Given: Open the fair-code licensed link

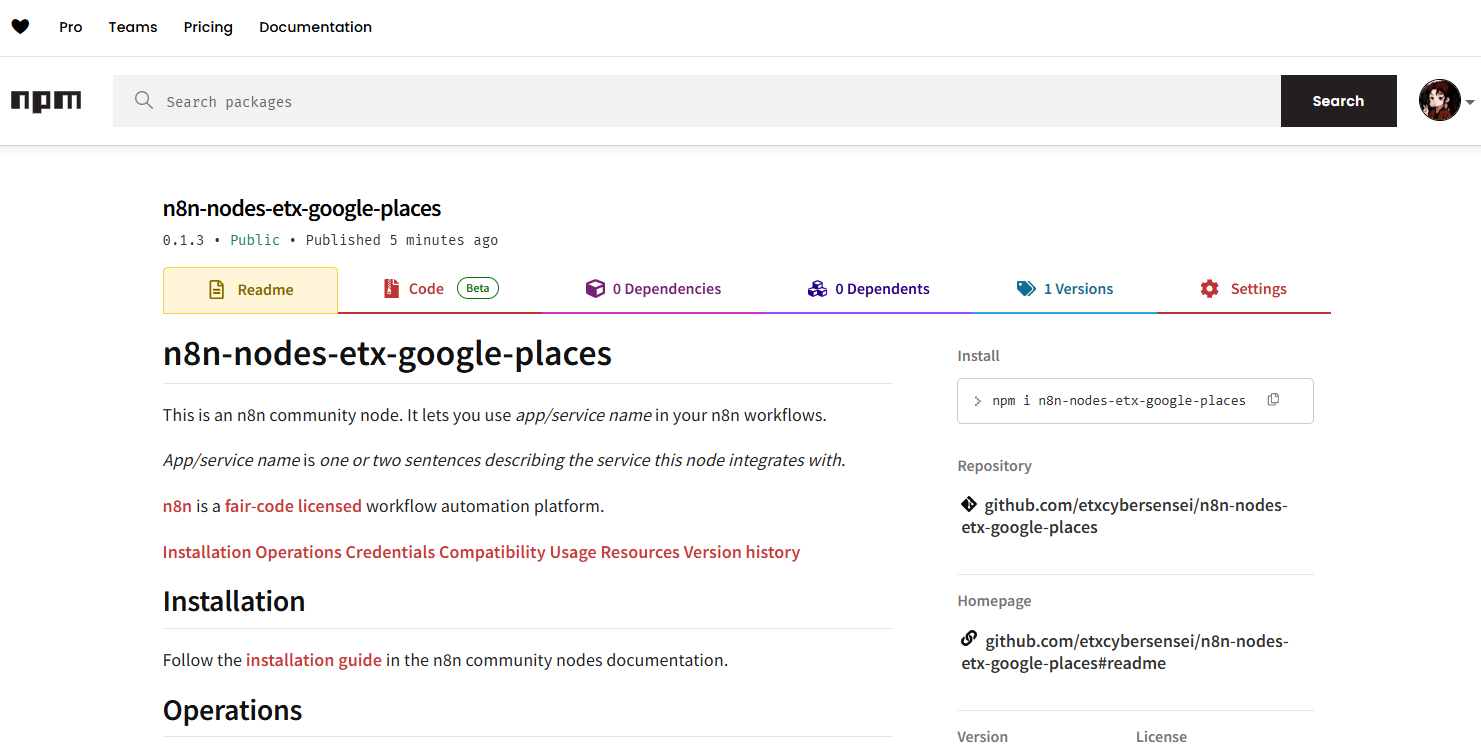Looking at the screenshot, I should (x=293, y=506).
